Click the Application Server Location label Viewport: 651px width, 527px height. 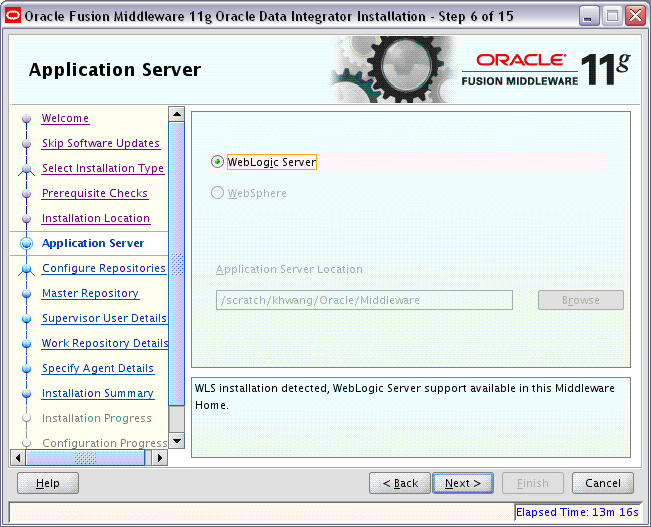[x=289, y=269]
